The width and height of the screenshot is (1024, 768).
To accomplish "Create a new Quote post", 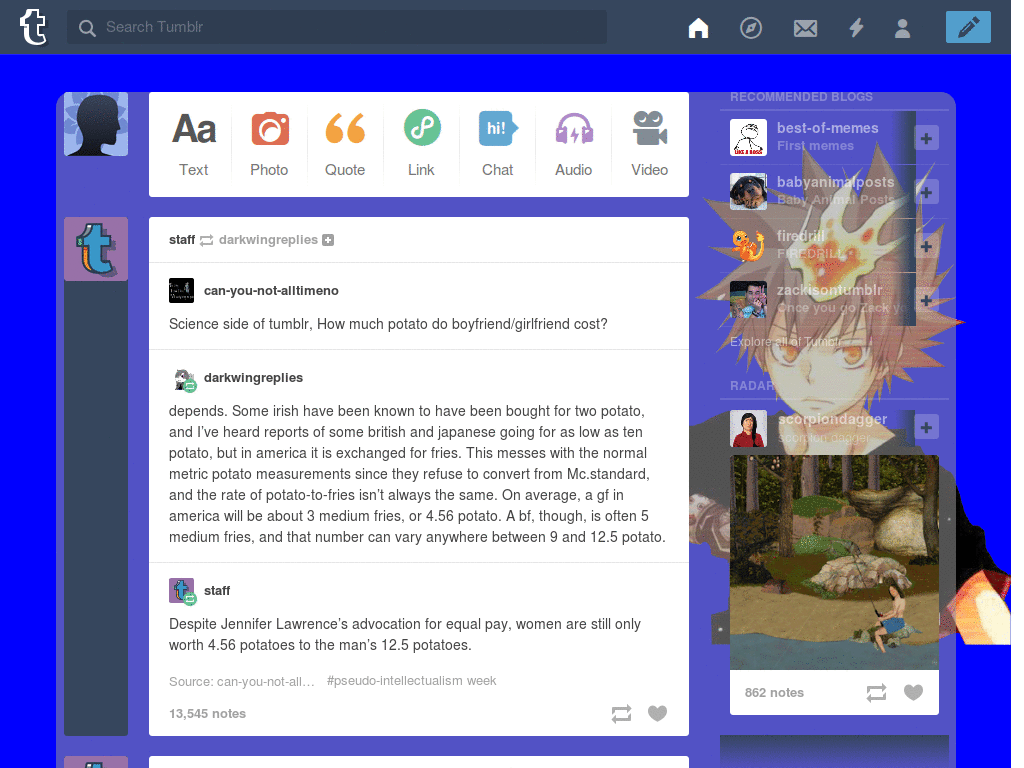I will [x=345, y=144].
